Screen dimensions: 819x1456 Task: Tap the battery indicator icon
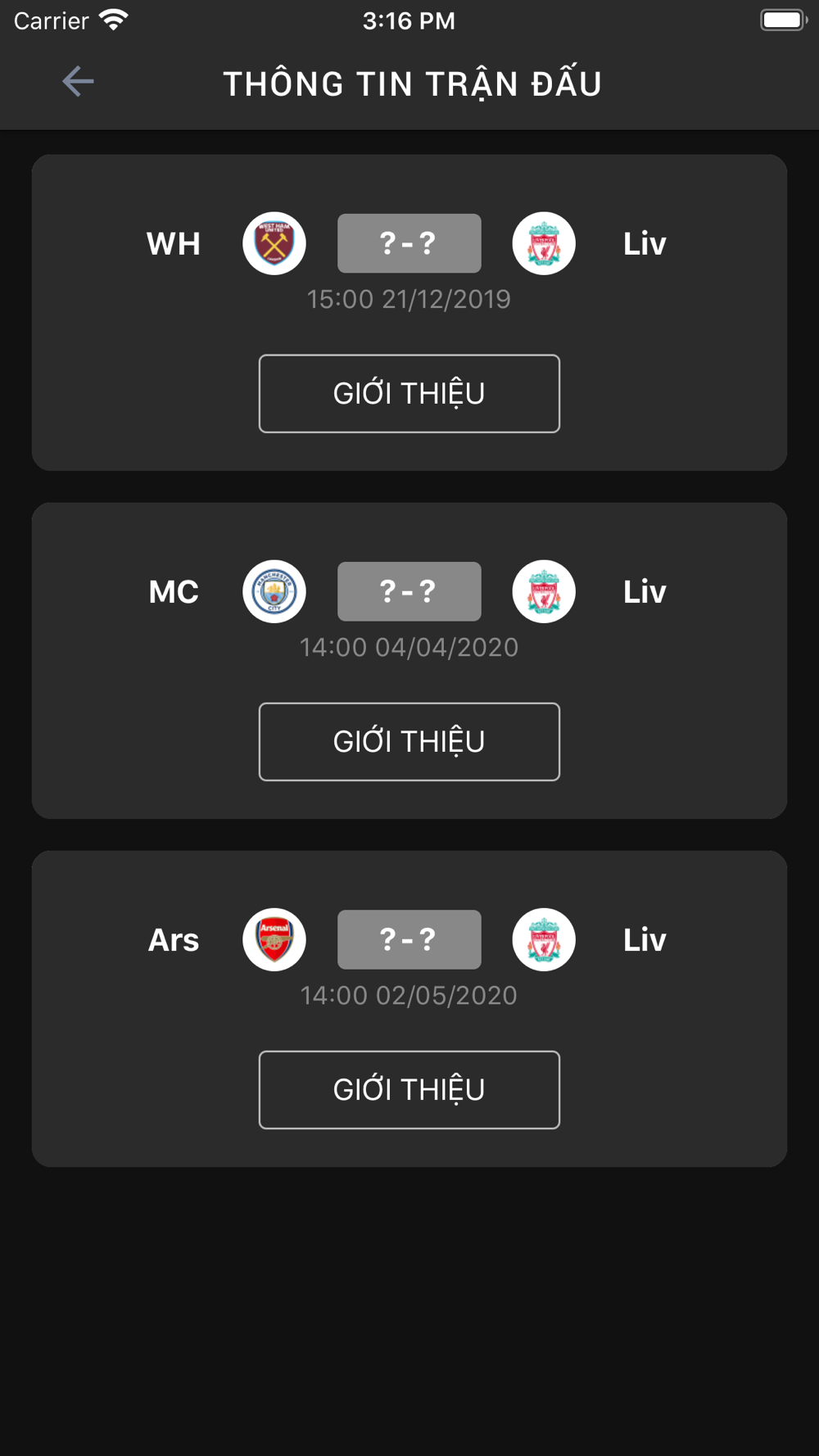[784, 20]
